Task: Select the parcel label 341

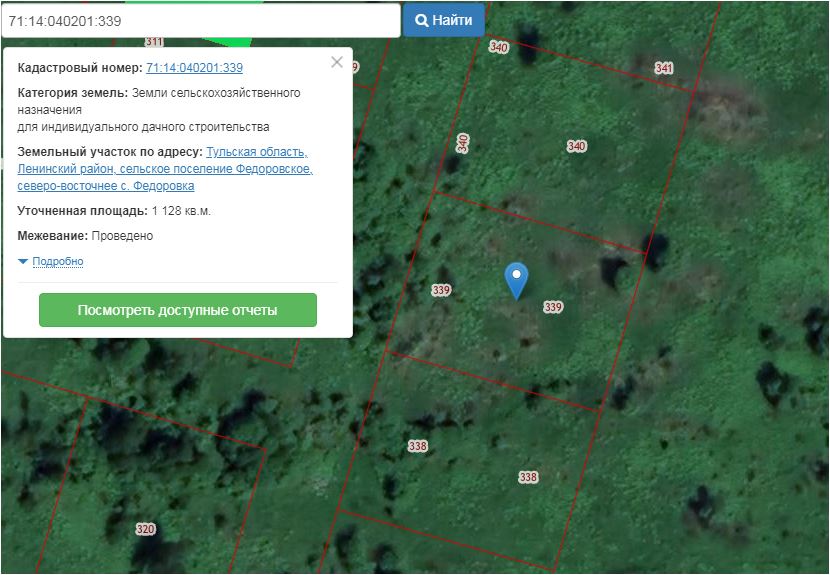Action: (x=664, y=68)
